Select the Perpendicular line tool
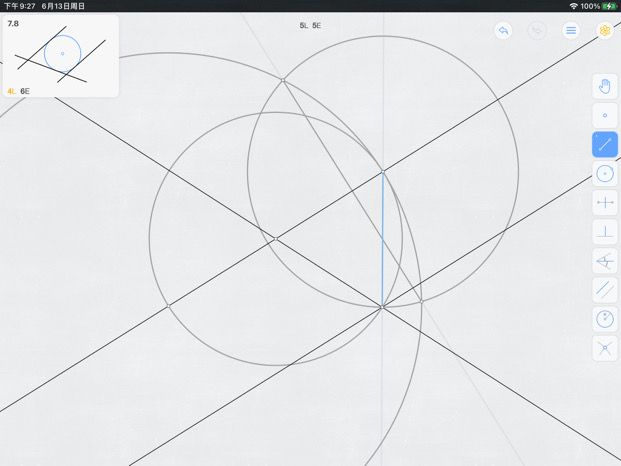Screen dimensions: 621x466 tap(605, 232)
